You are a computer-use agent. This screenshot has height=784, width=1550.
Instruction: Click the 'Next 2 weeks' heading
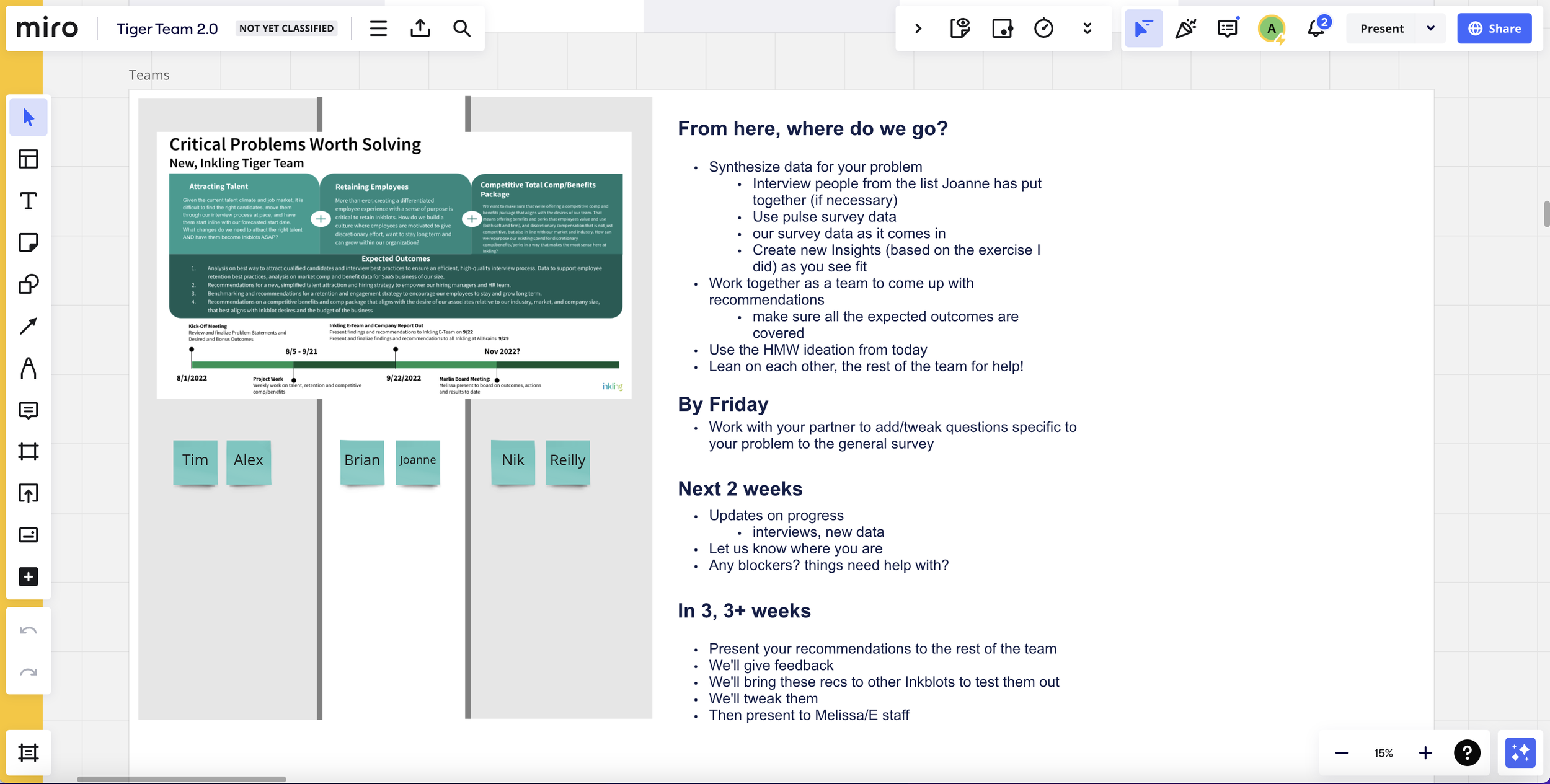click(740, 488)
